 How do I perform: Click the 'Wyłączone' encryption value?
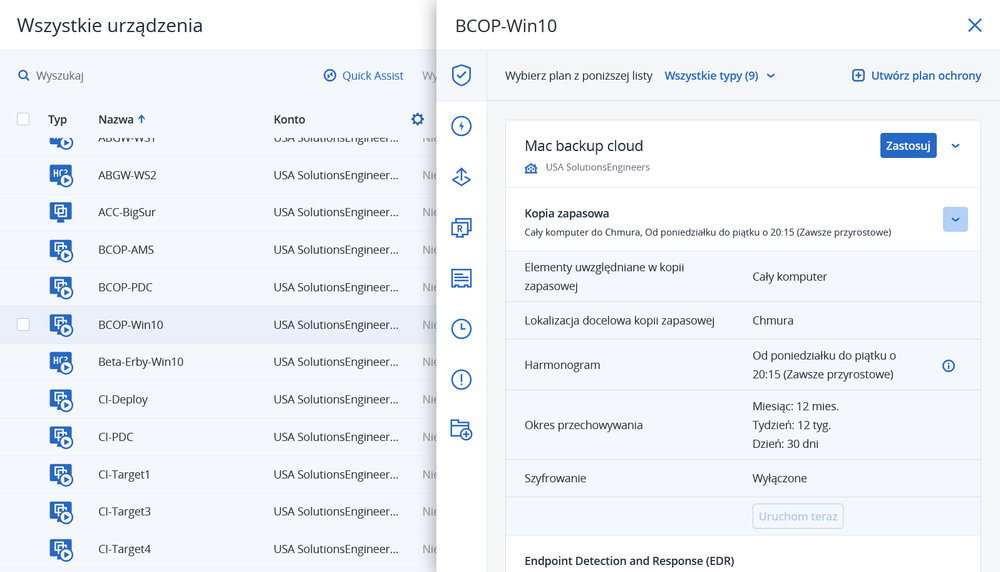(x=779, y=478)
